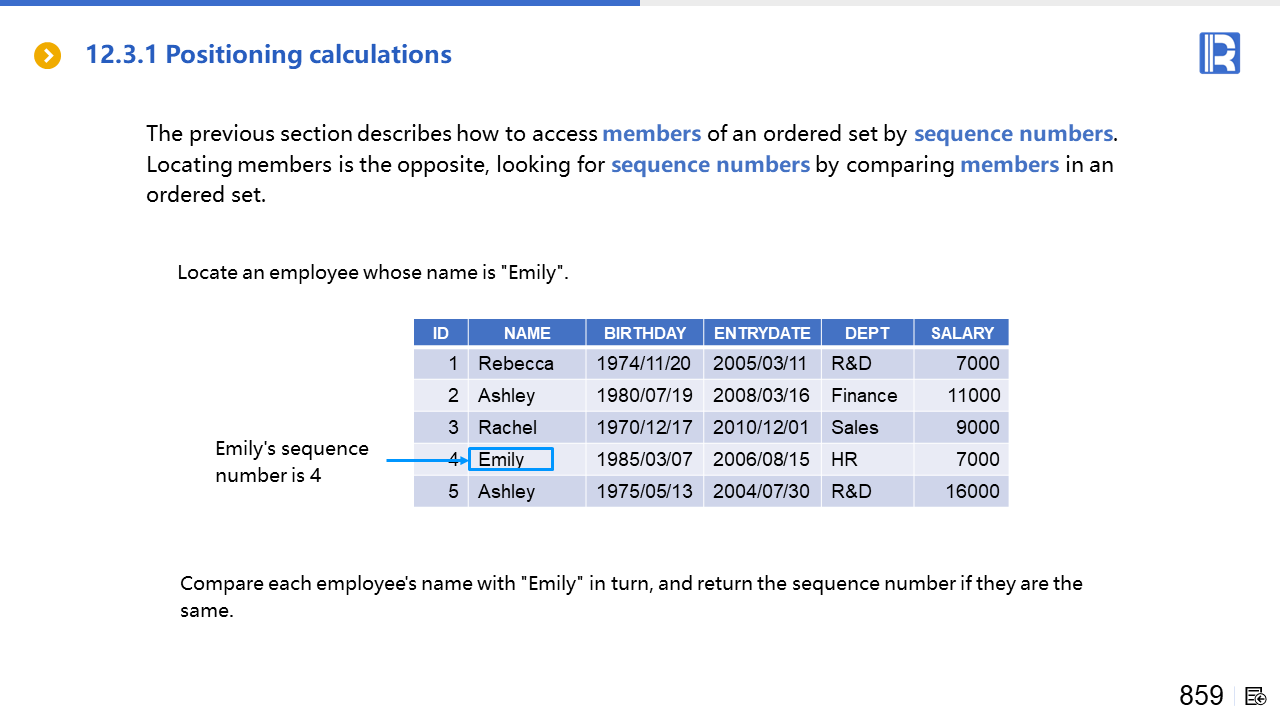
Task: Click the "Emily's sequence number is 4" label
Action: (x=292, y=462)
